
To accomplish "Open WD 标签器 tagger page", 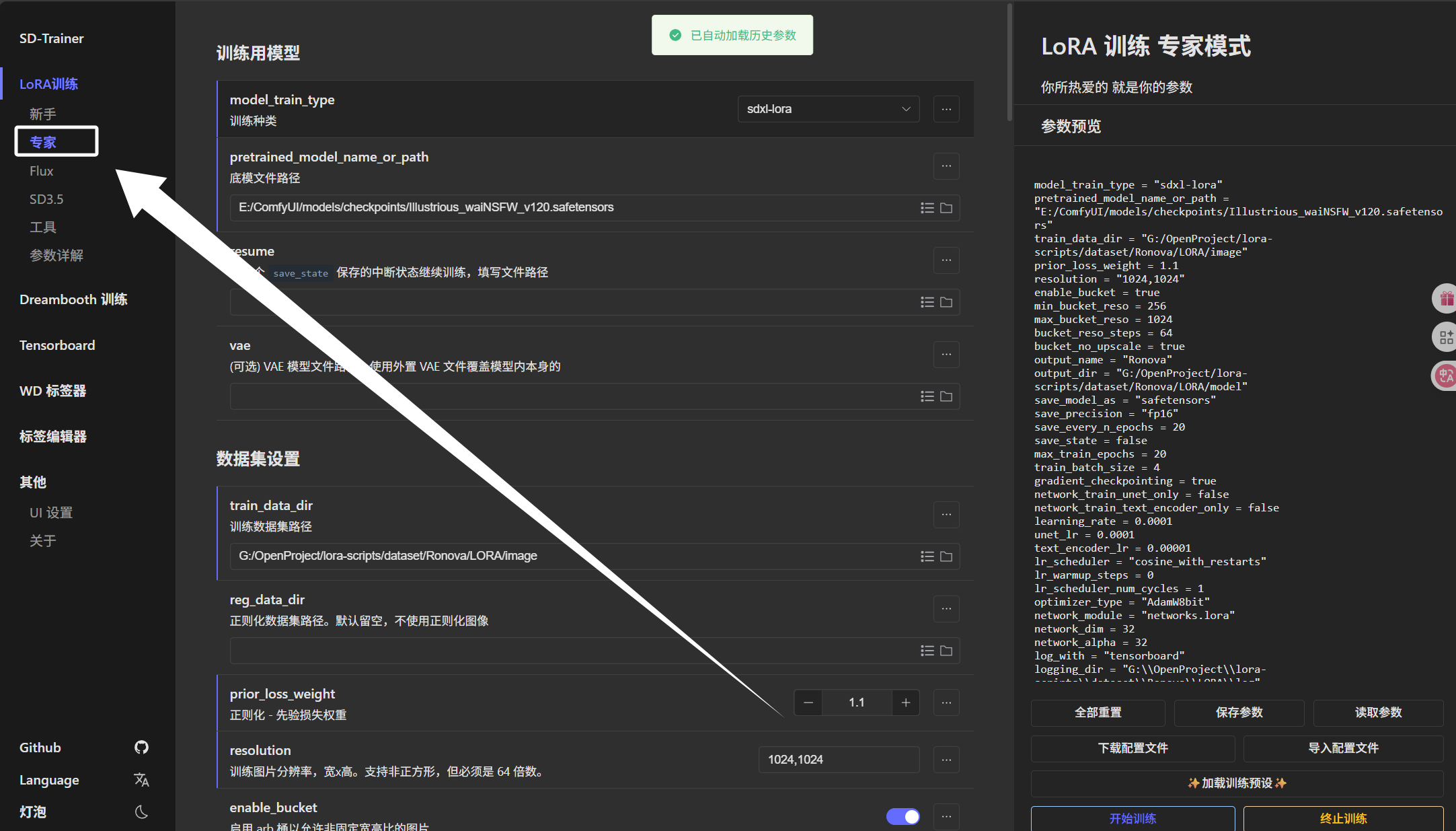I will tap(52, 391).
